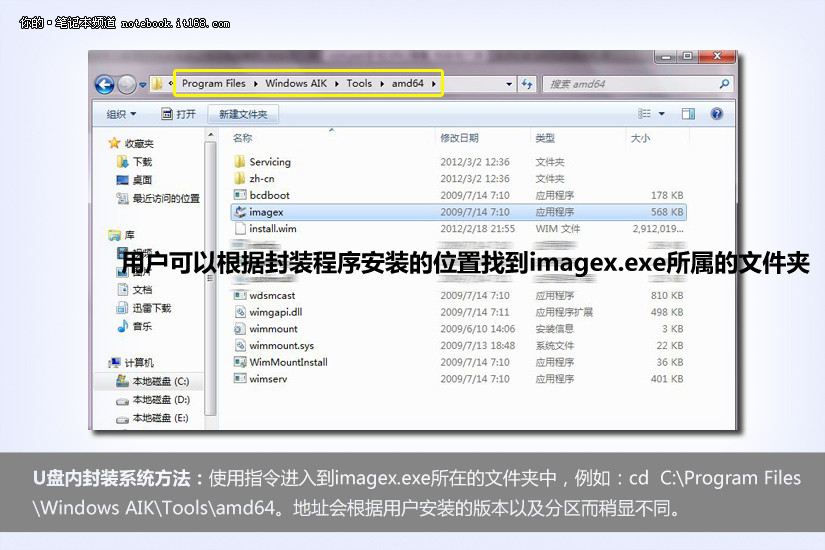Open recent pages dropdown beside Forward arrow

pyautogui.click(x=143, y=85)
